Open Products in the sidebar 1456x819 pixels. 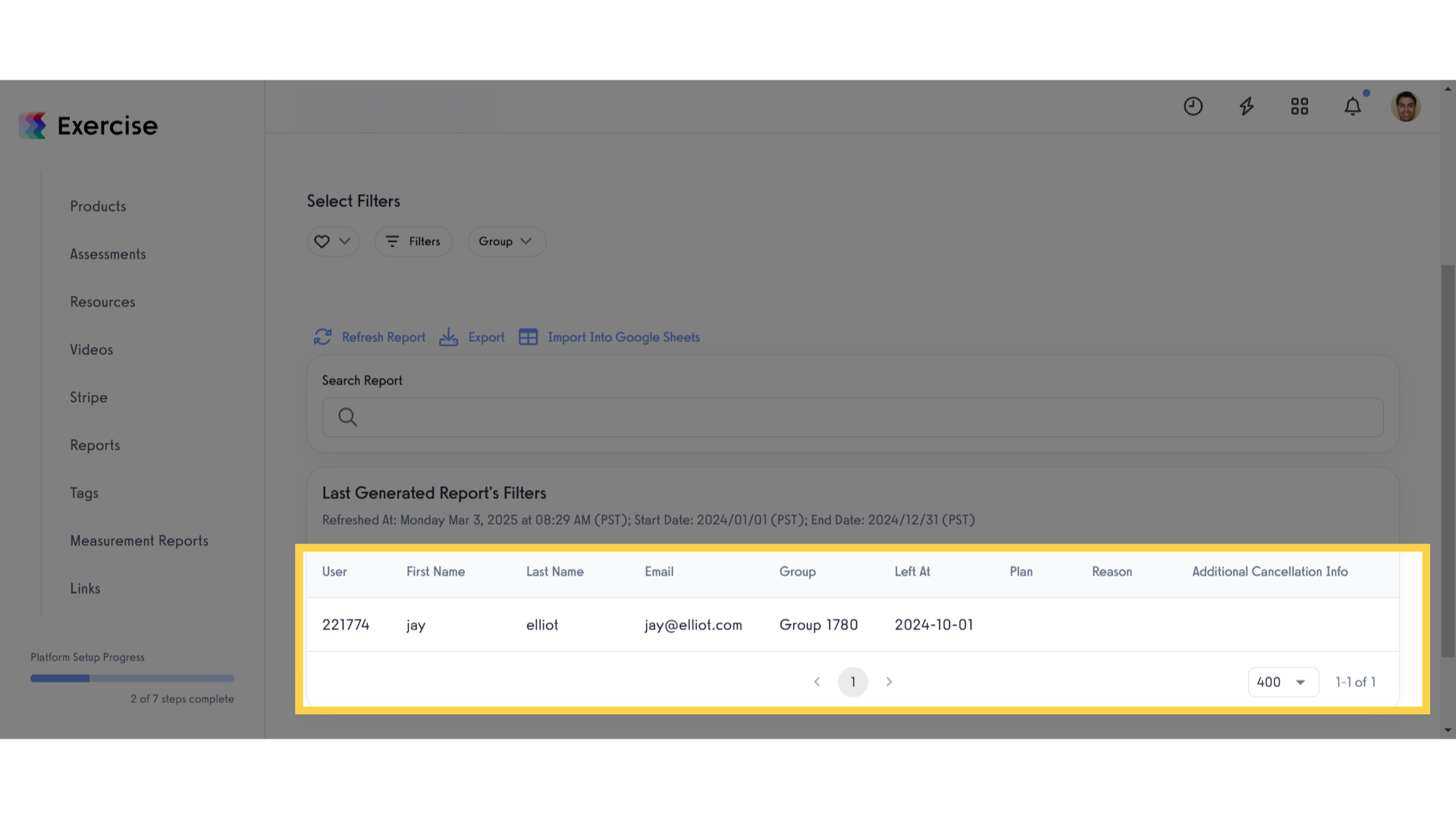point(98,206)
